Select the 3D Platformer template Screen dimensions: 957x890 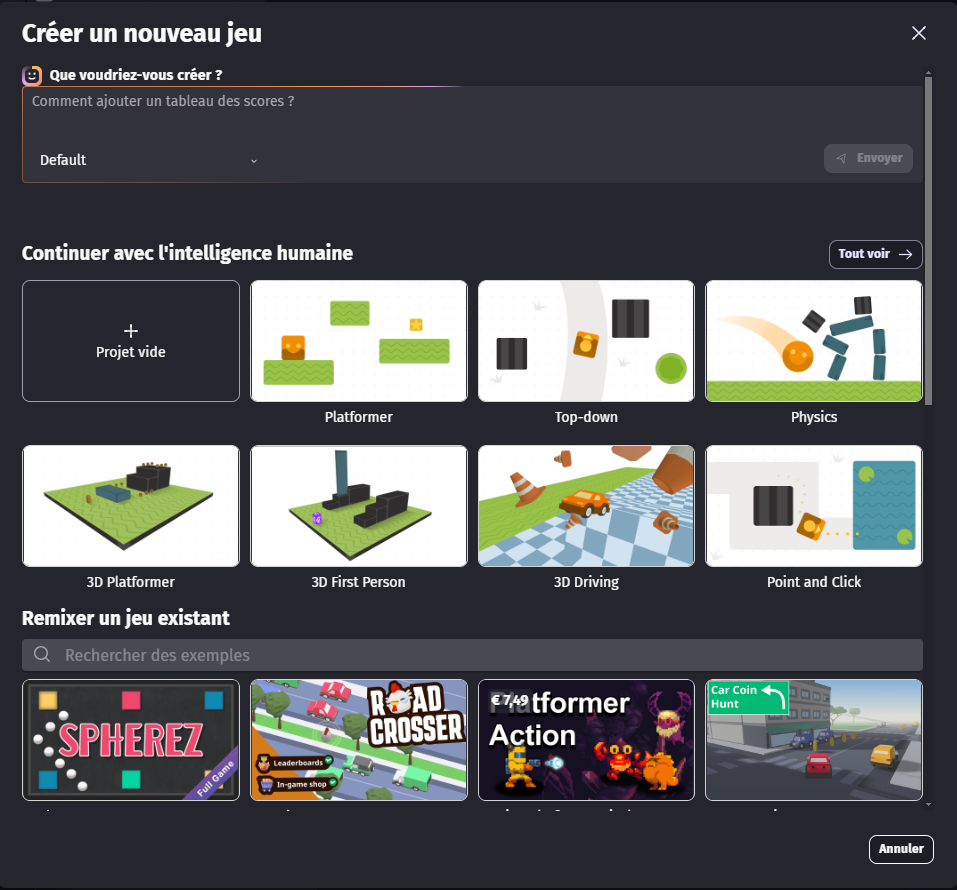131,506
